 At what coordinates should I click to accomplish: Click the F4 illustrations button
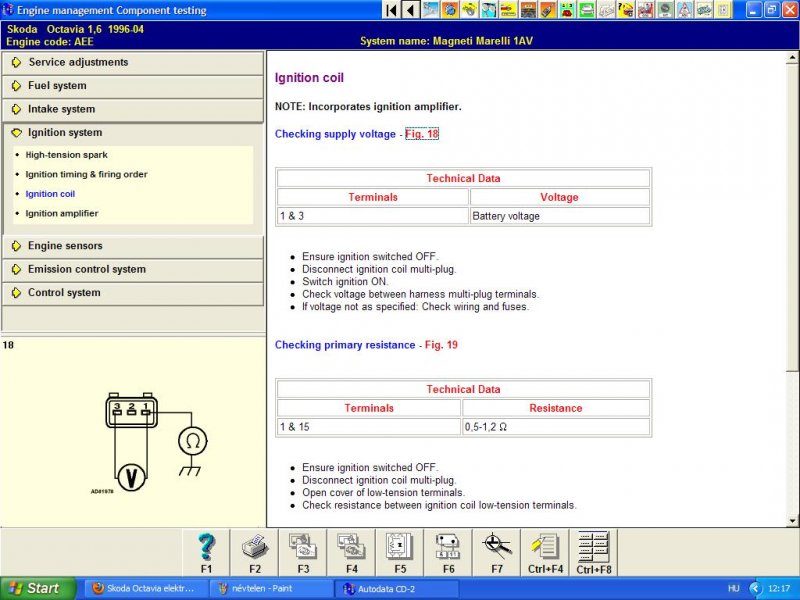click(352, 552)
